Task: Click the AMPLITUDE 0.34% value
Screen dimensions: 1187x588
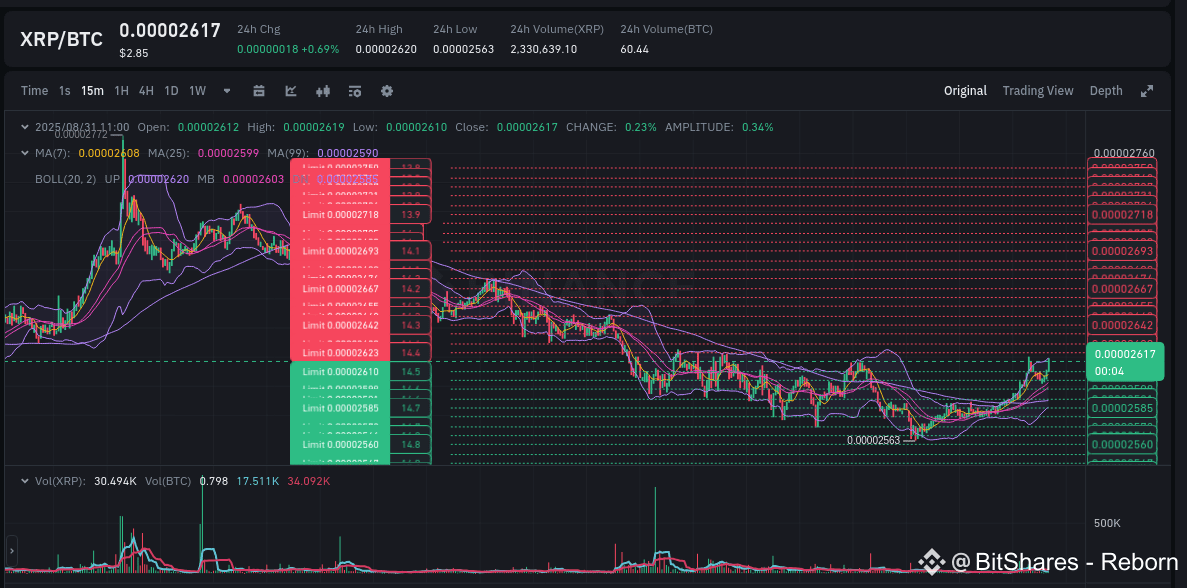Action: [x=758, y=127]
